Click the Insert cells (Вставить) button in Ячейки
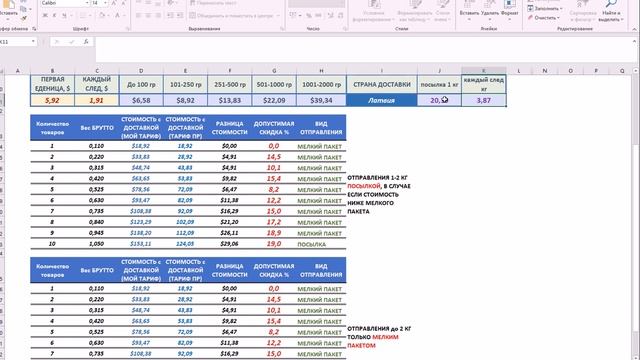 469,11
